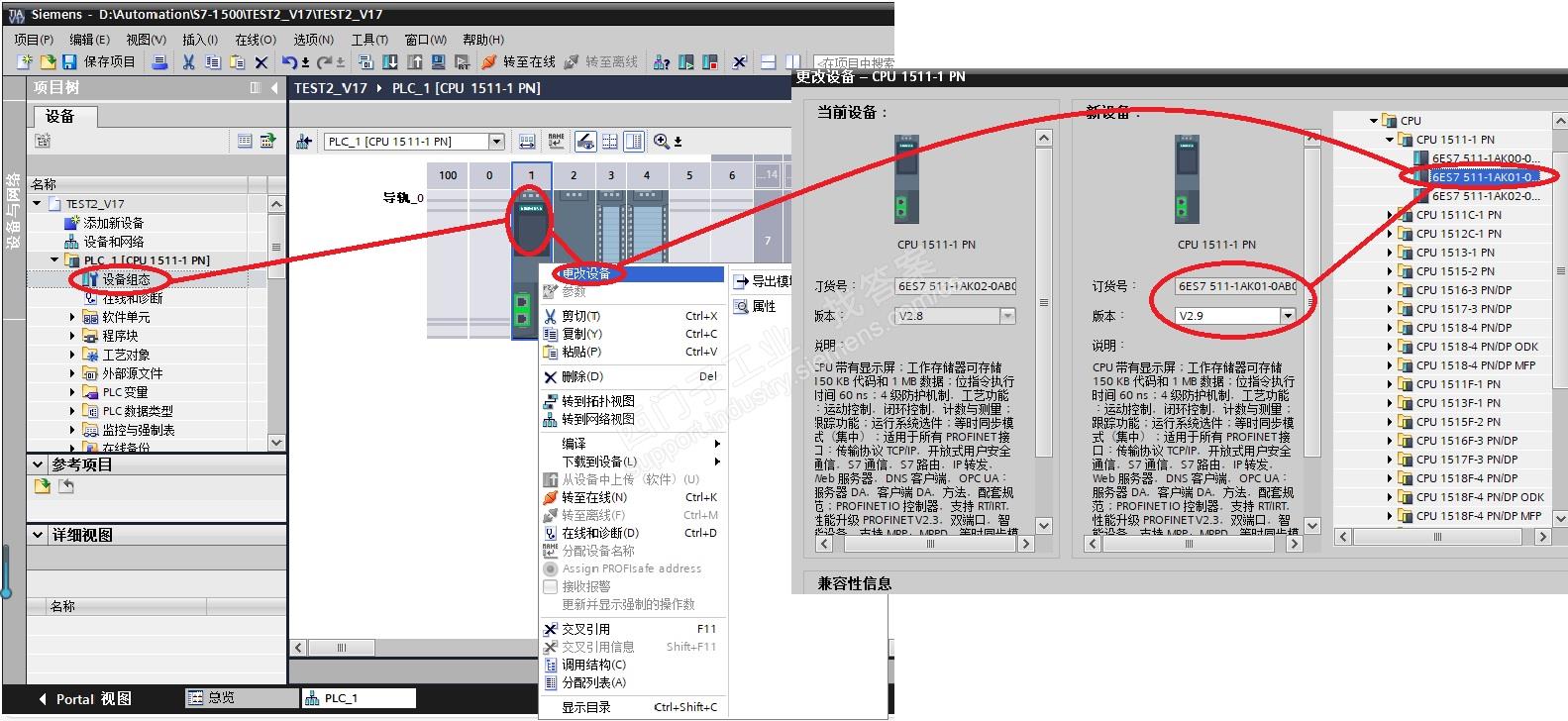Expand the PLC 变量 tree node
Viewport: 1568px width, 721px height.
(x=72, y=392)
